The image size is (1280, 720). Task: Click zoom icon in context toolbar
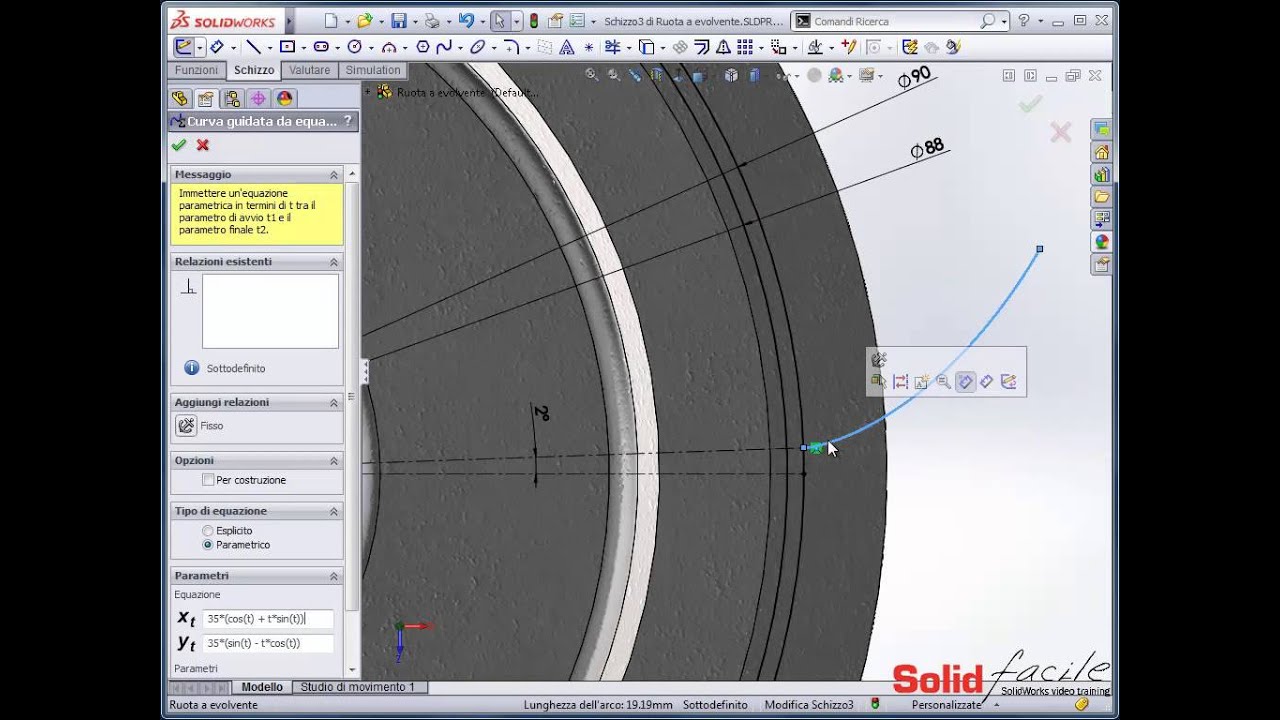pyautogui.click(x=943, y=381)
